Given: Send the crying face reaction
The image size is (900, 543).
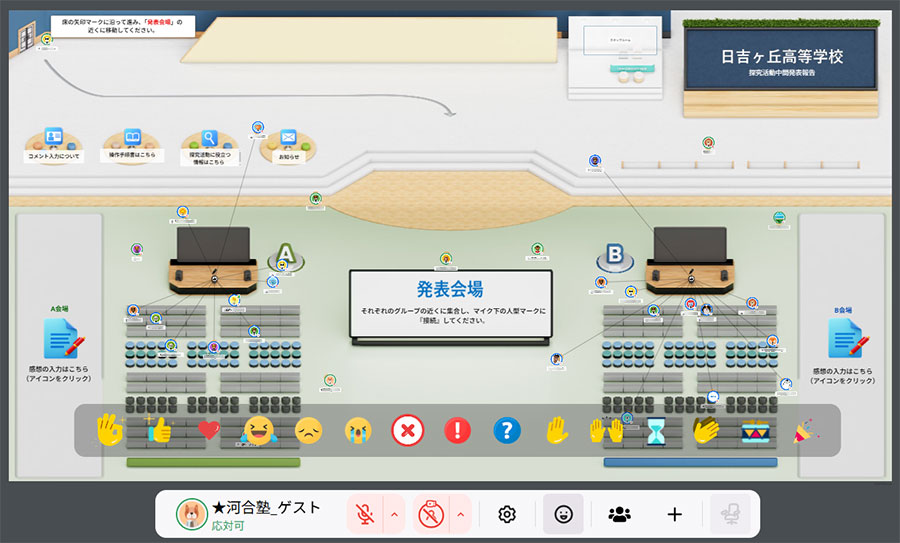Looking at the screenshot, I should (358, 430).
